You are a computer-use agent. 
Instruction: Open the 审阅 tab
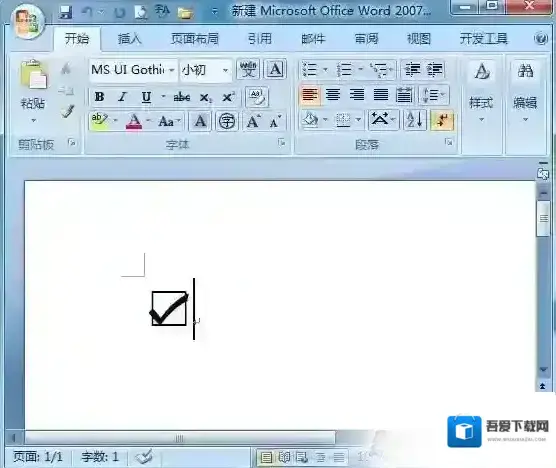point(366,38)
